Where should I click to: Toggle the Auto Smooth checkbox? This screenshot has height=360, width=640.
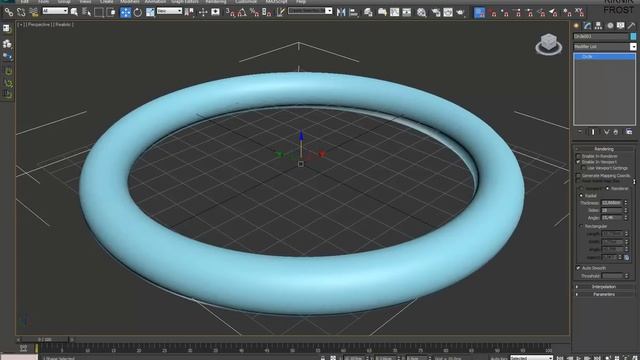coord(578,268)
